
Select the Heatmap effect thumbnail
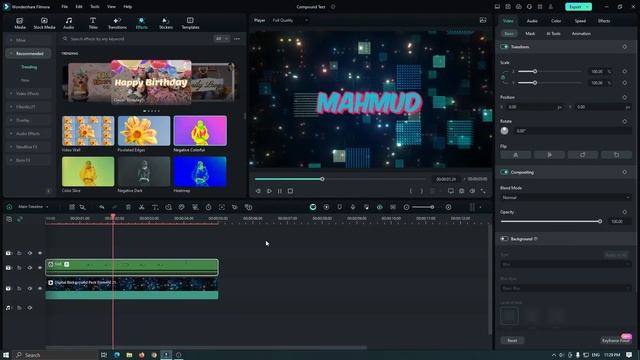coord(200,171)
